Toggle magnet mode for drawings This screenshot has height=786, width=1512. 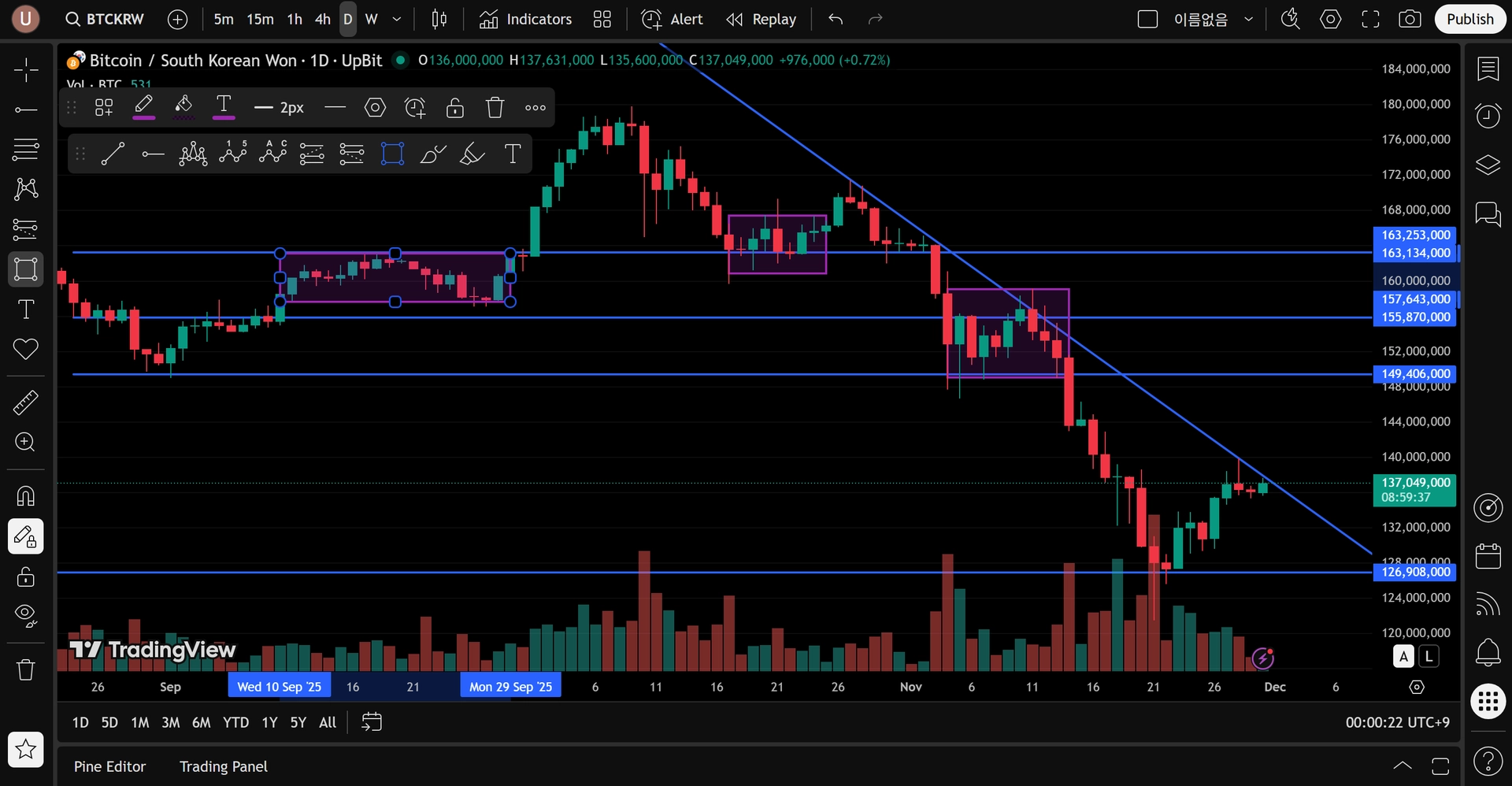(x=26, y=496)
